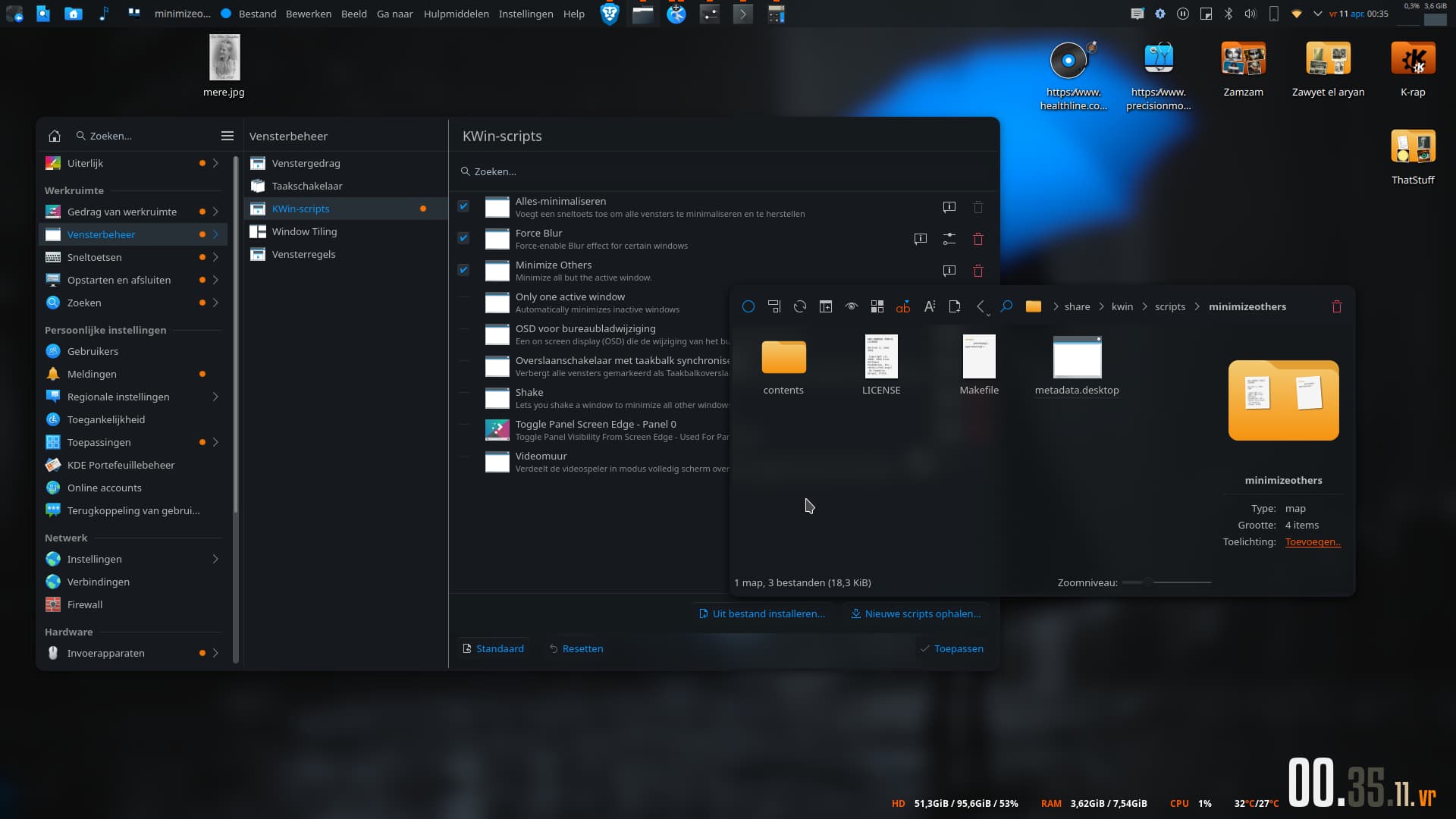Expand the Netwerk Instellingen arrow
1456x819 pixels.
215,559
